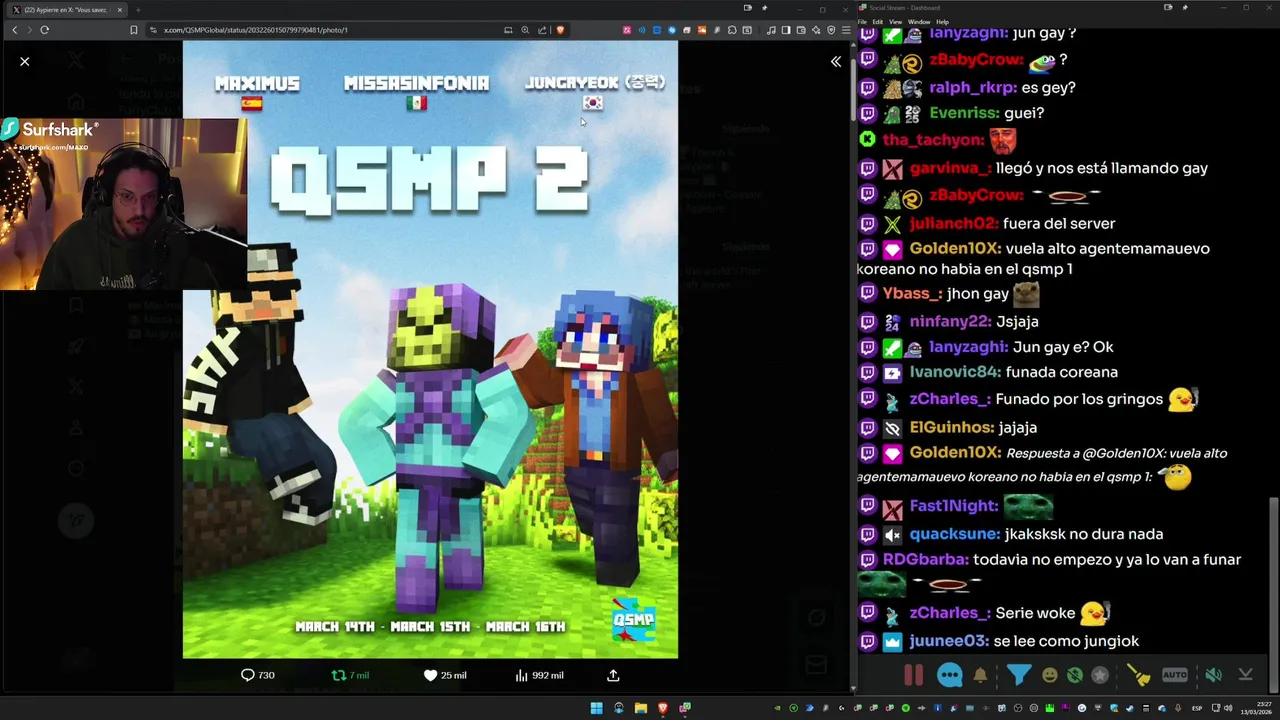The image size is (1280, 720).
Task: Toggle the AUTO button
Action: pyautogui.click(x=1175, y=675)
